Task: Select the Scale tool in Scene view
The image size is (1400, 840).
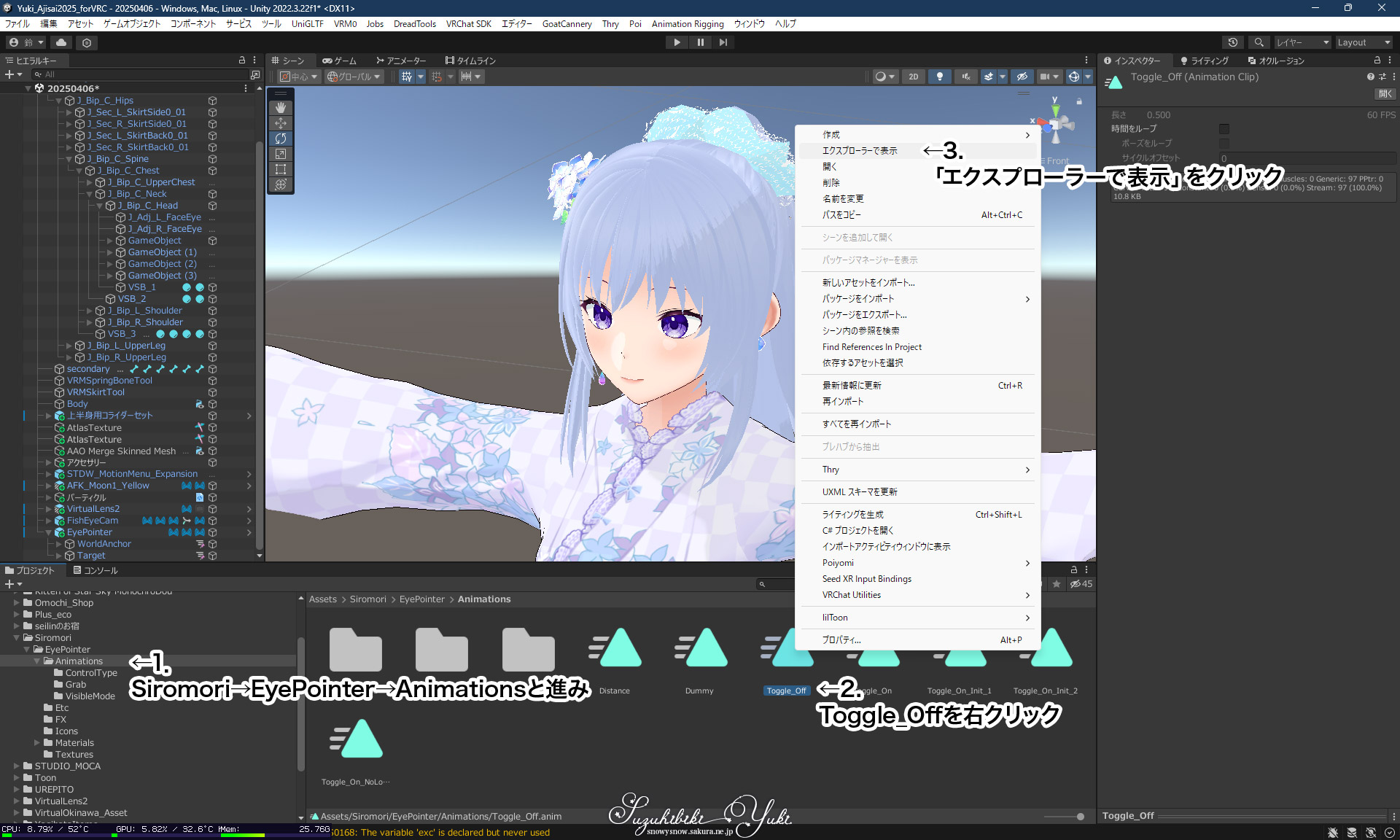Action: point(281,154)
